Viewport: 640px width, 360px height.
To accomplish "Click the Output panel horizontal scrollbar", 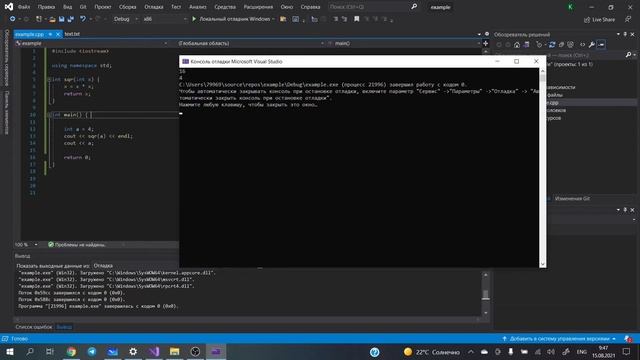I will (x=248, y=320).
